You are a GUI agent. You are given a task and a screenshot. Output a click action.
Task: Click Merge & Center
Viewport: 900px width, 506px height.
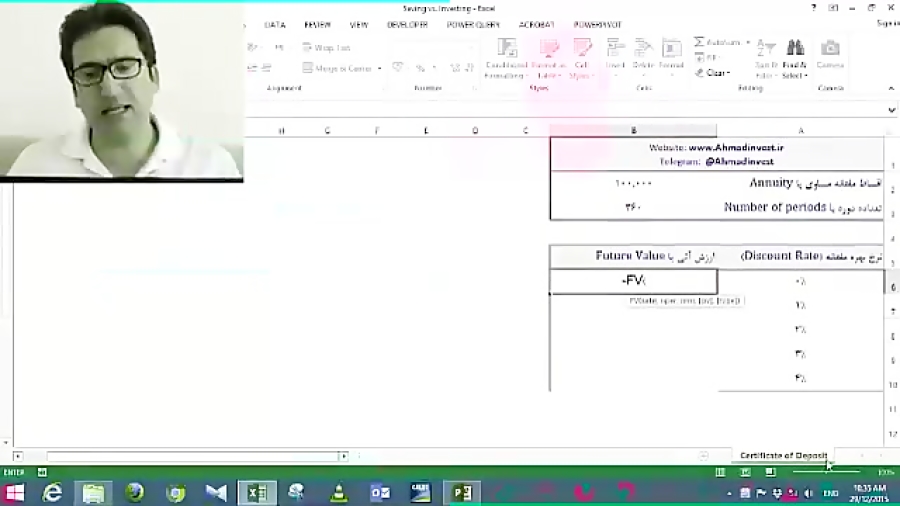tap(338, 68)
